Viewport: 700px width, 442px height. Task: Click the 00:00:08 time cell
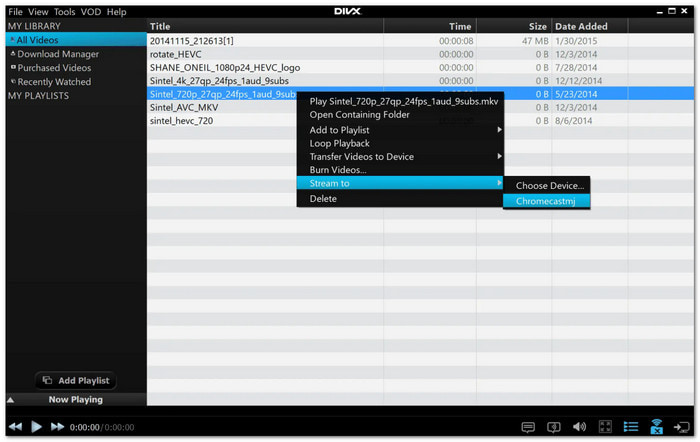pyautogui.click(x=456, y=41)
